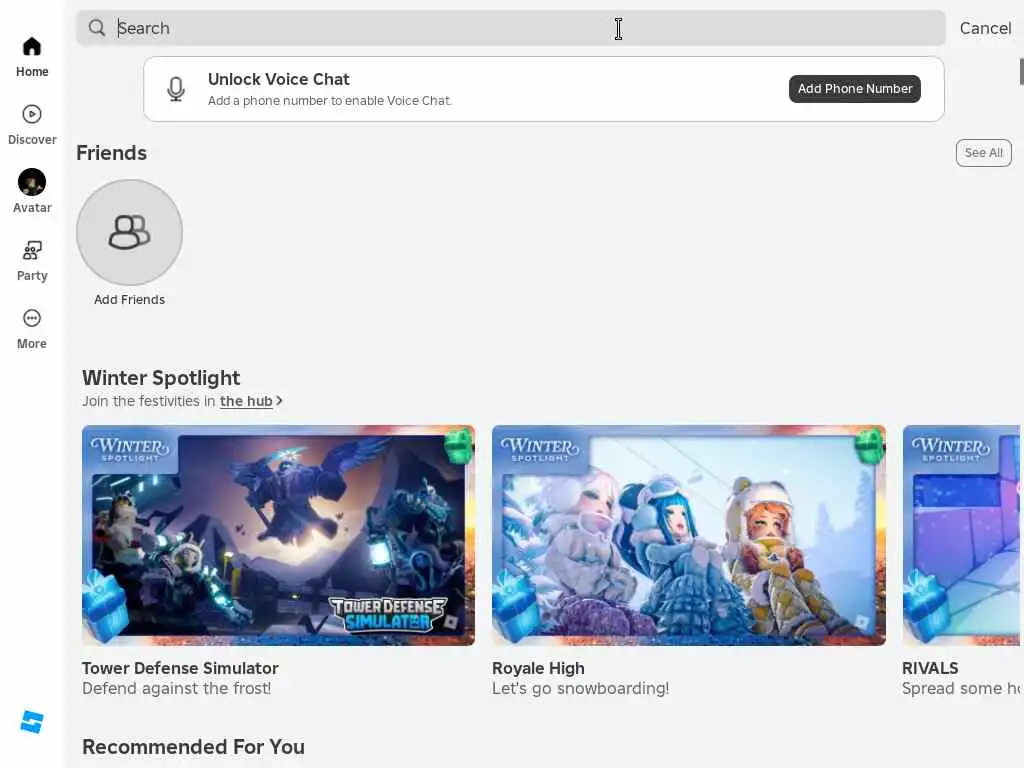This screenshot has height=768, width=1024.
Task: Open the Discover page icon
Action: coord(31,114)
